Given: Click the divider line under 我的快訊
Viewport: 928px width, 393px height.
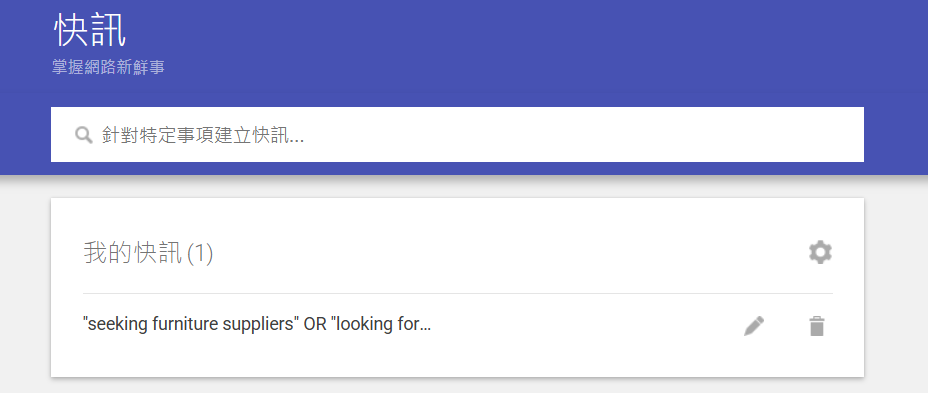Looking at the screenshot, I should point(457,294).
